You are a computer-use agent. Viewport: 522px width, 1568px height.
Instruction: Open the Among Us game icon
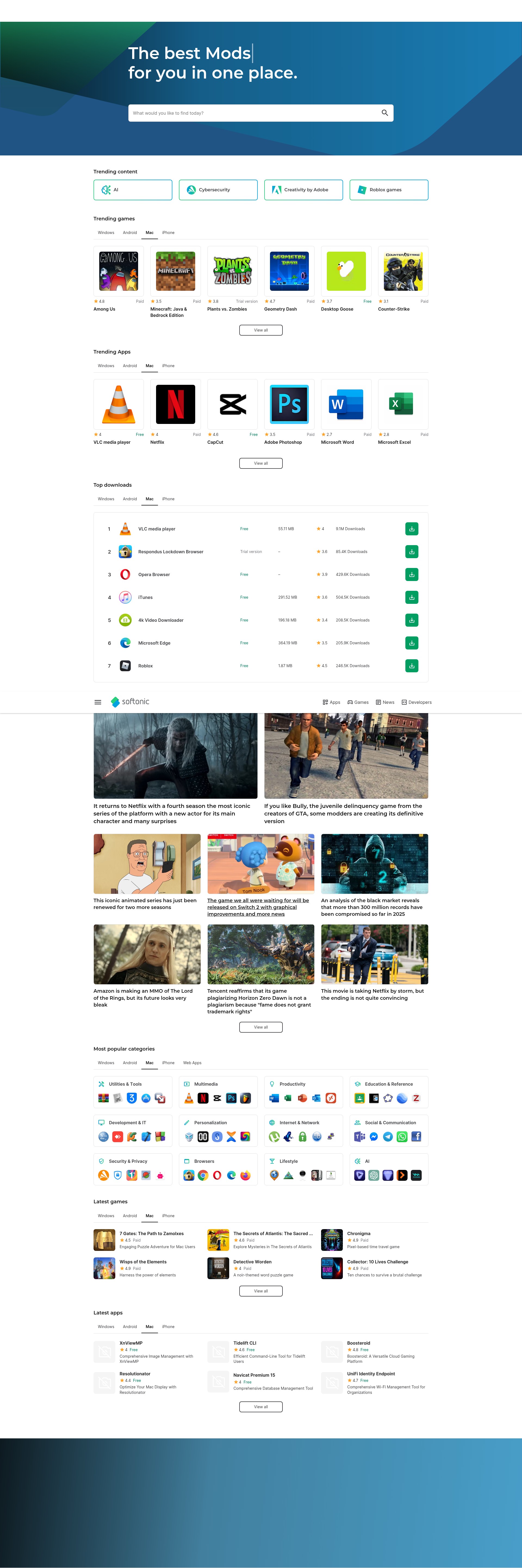point(119,271)
